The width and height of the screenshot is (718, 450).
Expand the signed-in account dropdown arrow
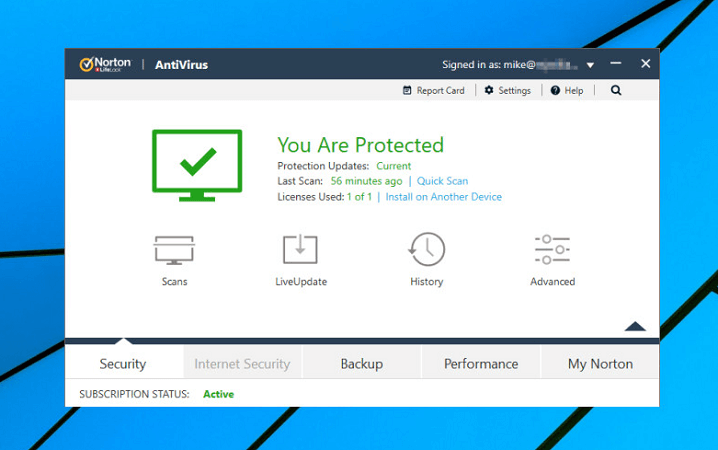[x=590, y=65]
